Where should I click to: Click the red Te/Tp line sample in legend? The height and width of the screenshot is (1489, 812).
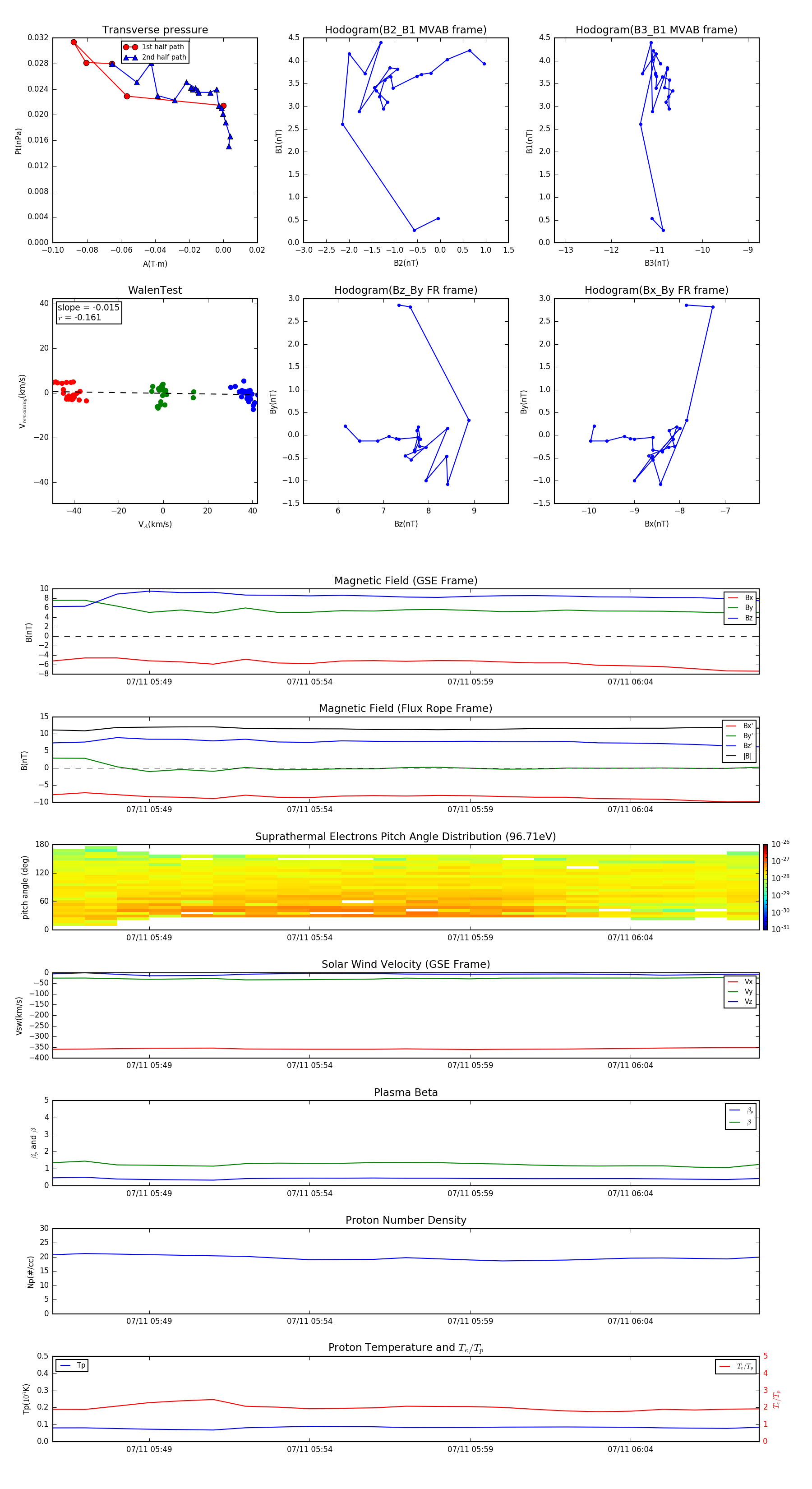725,1366
